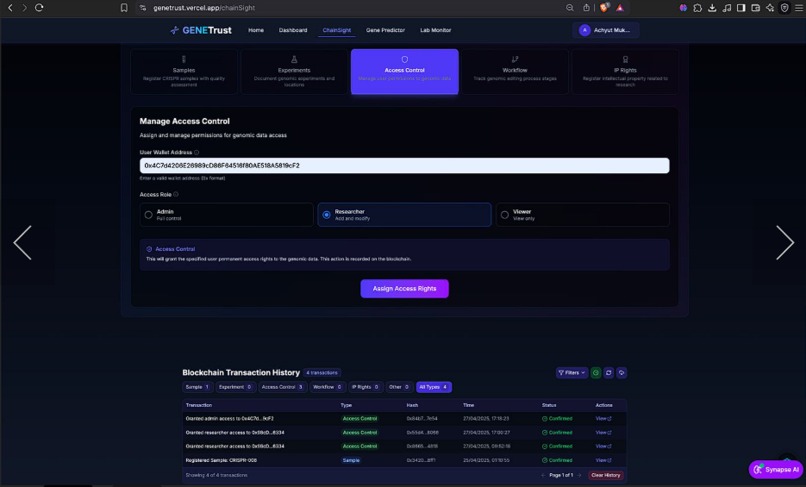
Task: Open the Gene Predictor nav item
Action: click(386, 30)
